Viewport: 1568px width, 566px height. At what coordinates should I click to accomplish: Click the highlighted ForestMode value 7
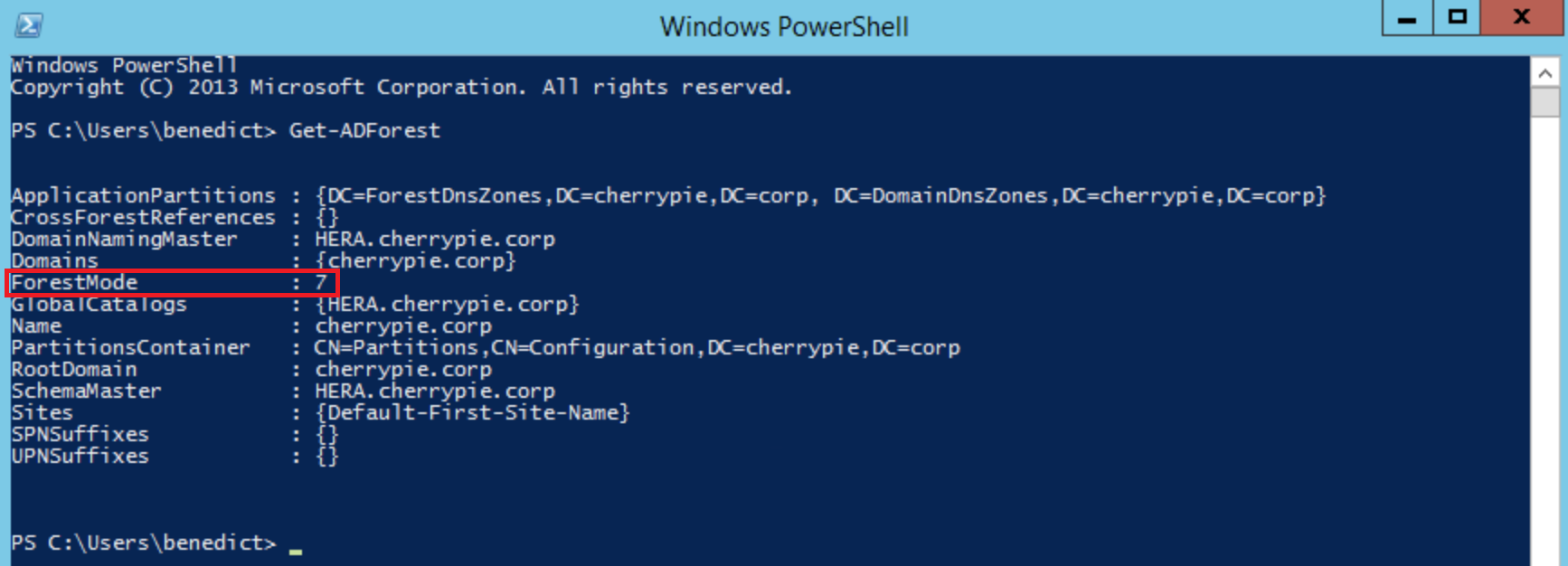(x=321, y=282)
